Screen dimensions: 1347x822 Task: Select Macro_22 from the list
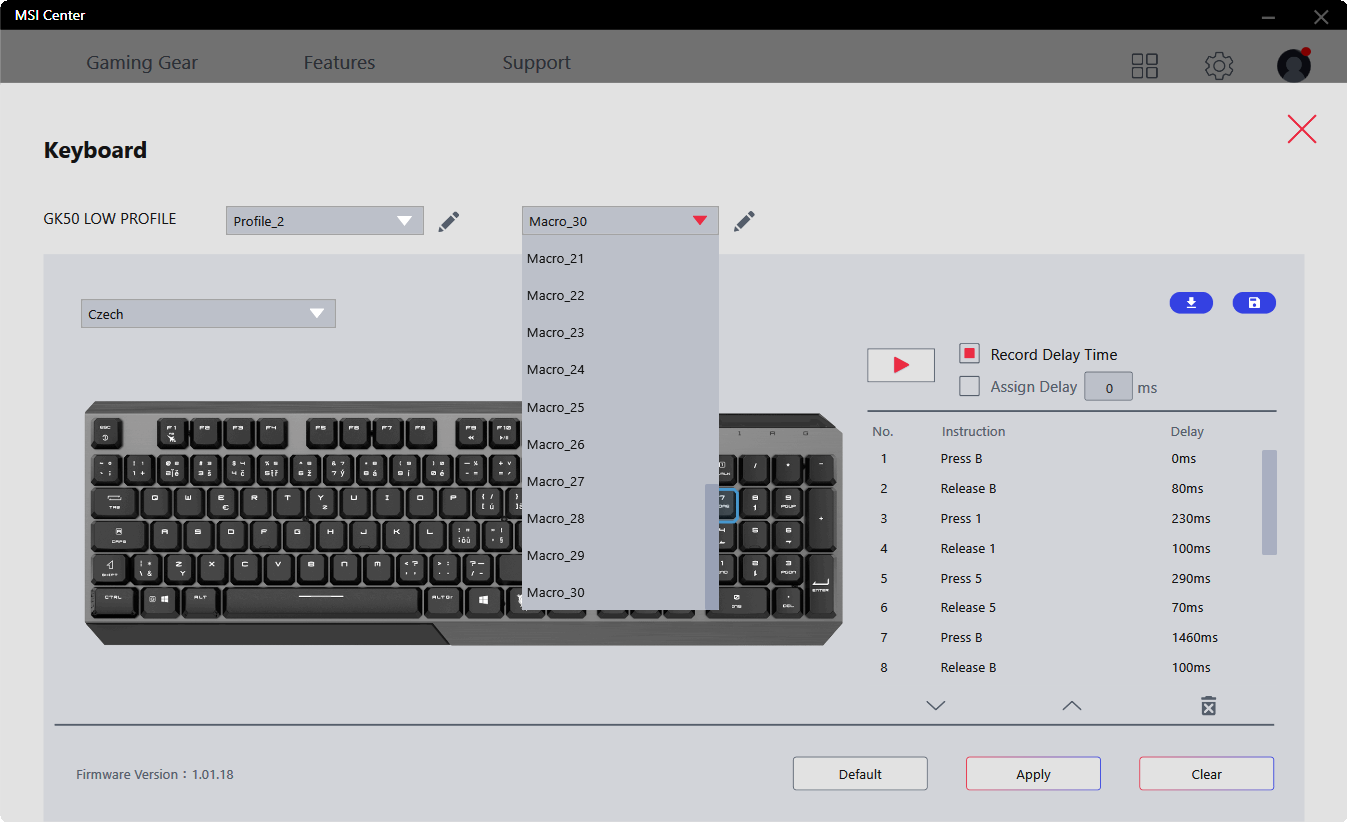(x=613, y=295)
